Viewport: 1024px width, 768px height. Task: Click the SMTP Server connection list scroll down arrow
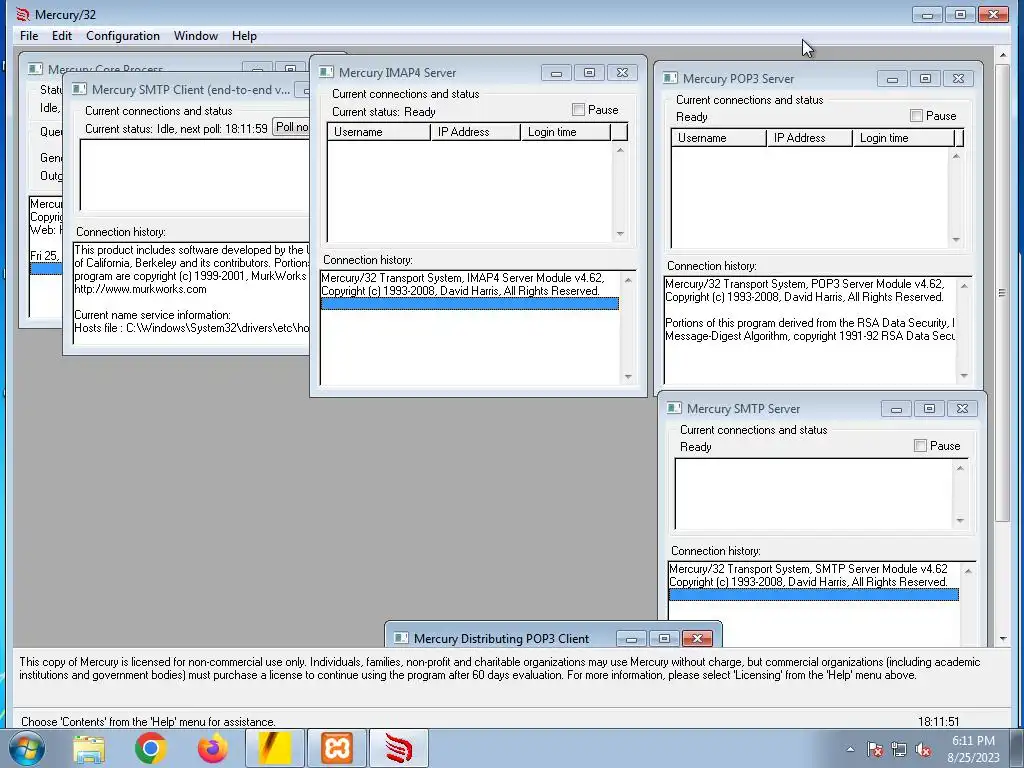pos(960,520)
